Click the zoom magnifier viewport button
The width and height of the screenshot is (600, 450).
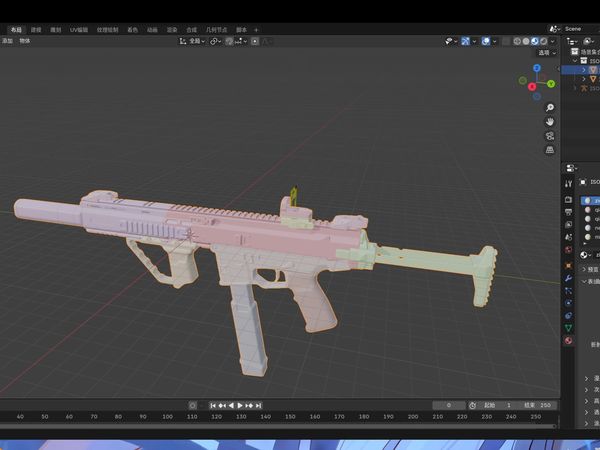(x=550, y=108)
